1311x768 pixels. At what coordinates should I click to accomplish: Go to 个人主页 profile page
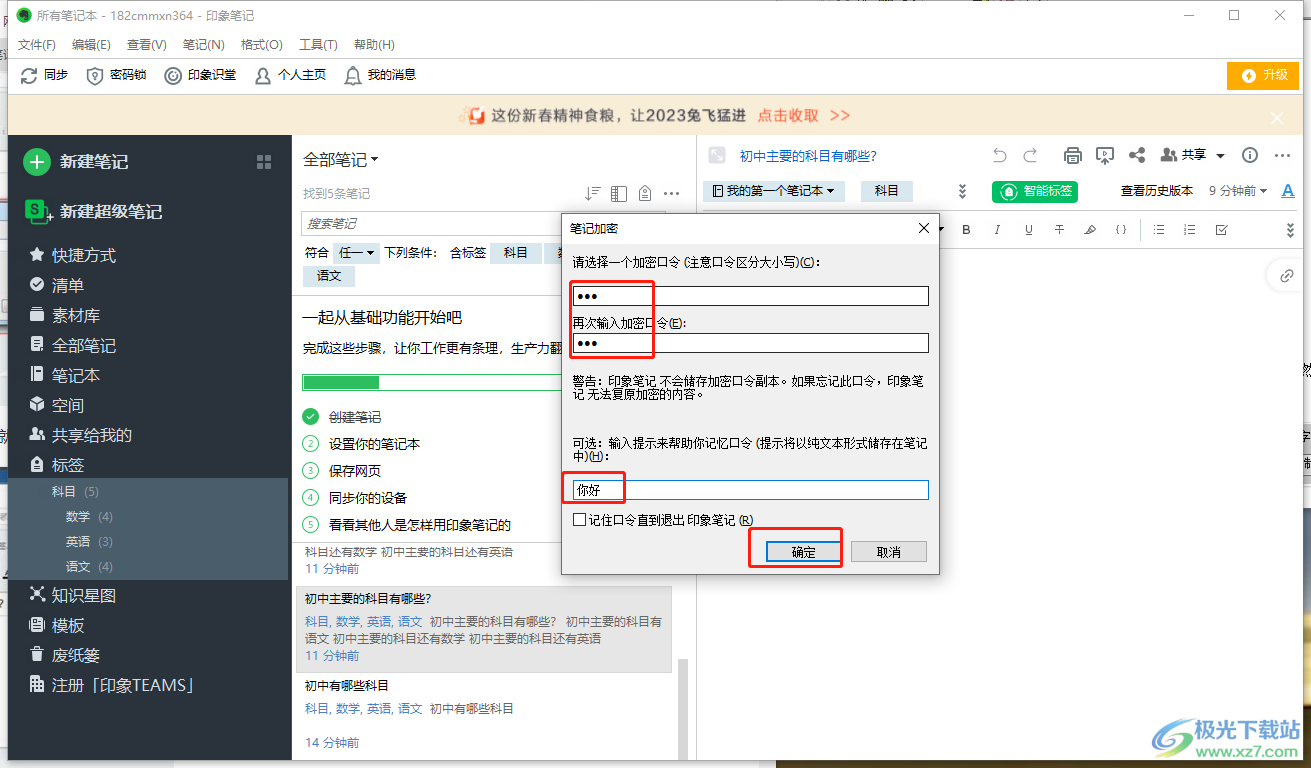290,75
